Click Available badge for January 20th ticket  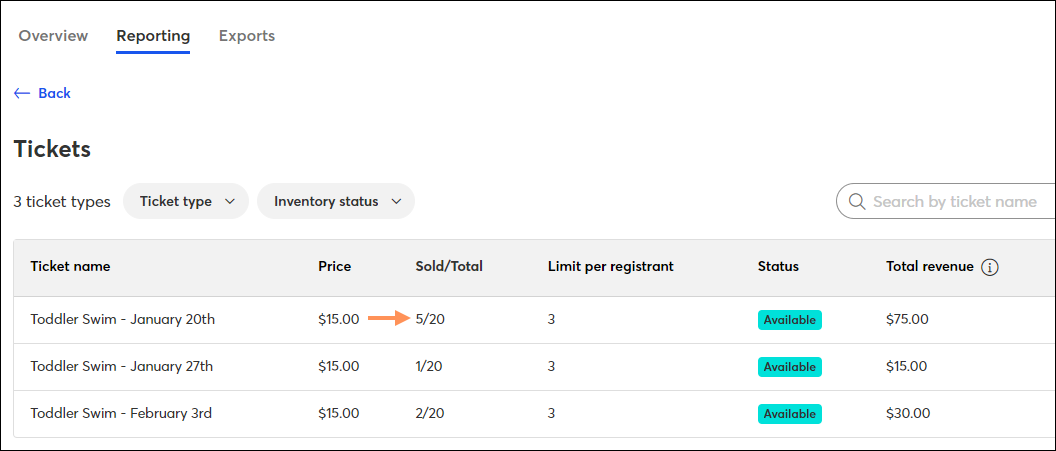[790, 320]
